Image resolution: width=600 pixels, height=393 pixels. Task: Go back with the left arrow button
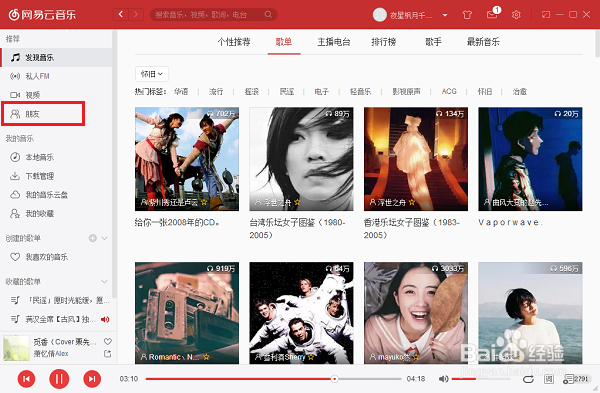click(x=121, y=15)
